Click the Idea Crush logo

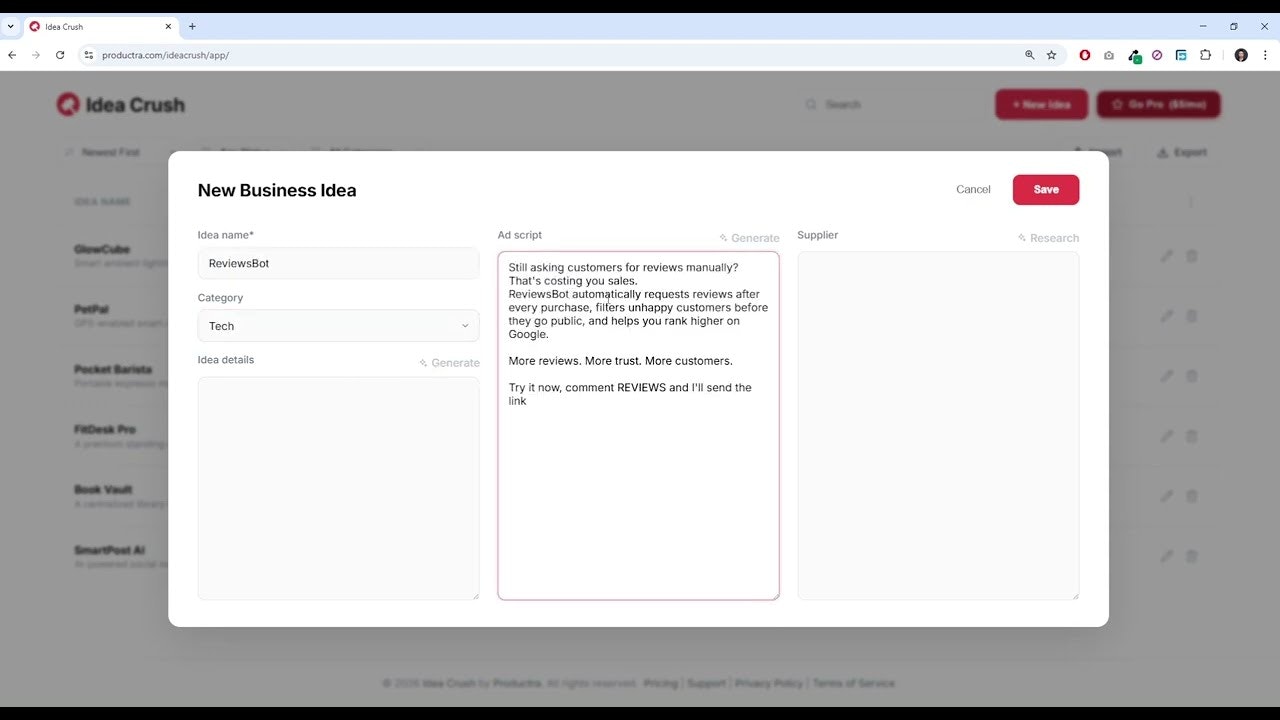[121, 104]
